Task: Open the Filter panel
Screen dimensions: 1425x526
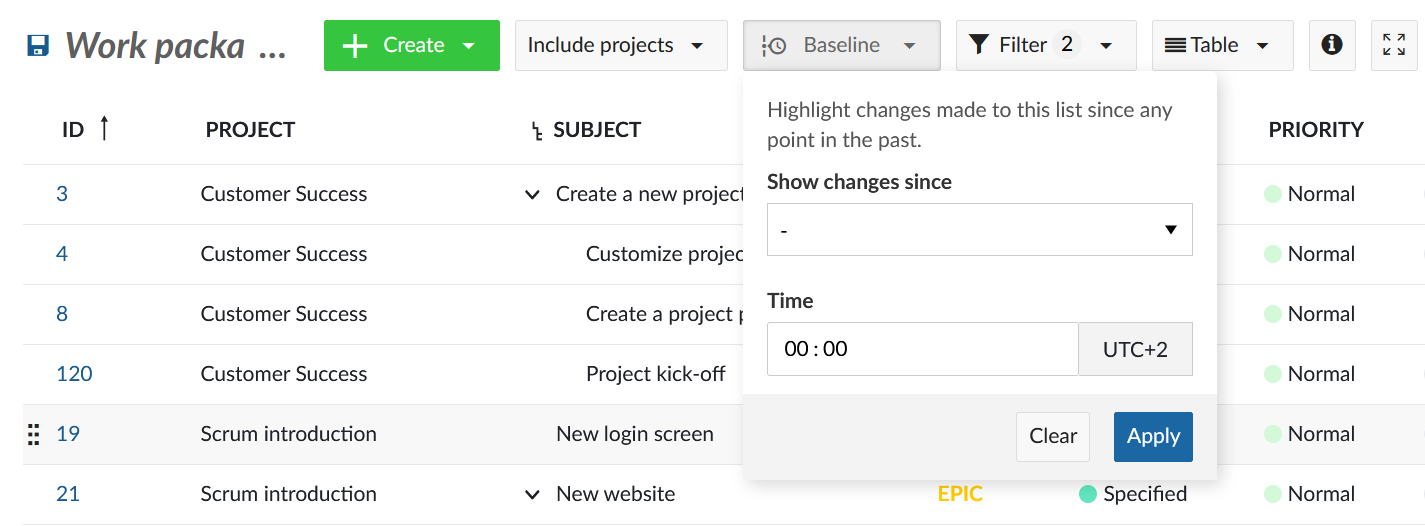Action: click(x=1045, y=45)
